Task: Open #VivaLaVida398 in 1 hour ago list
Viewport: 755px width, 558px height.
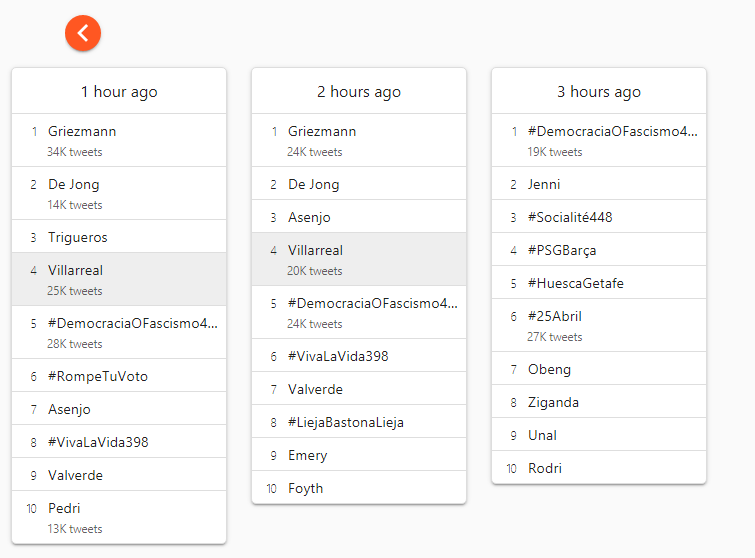Action: [x=98, y=442]
